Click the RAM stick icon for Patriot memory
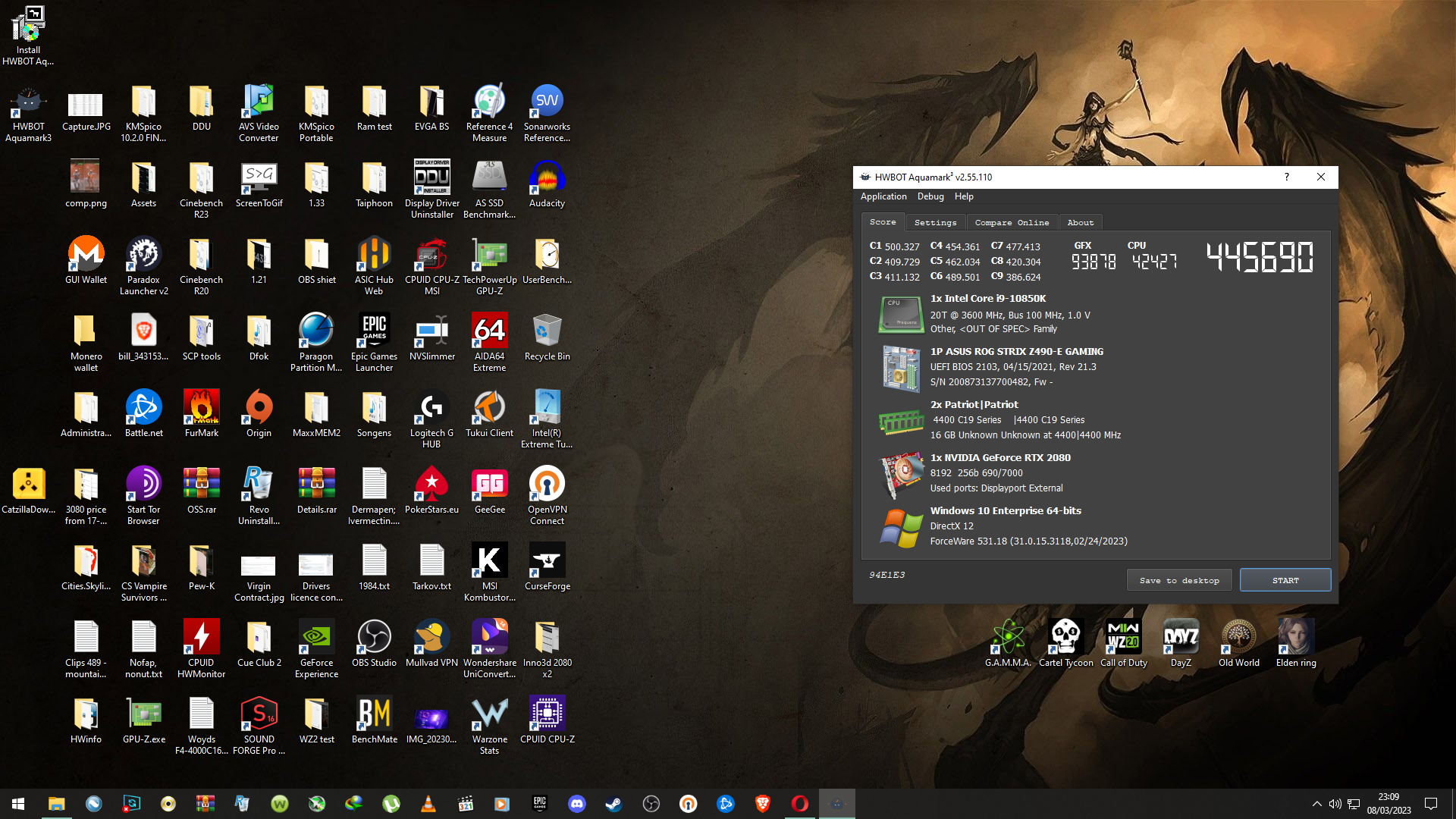This screenshot has width=1456, height=819. [901, 421]
